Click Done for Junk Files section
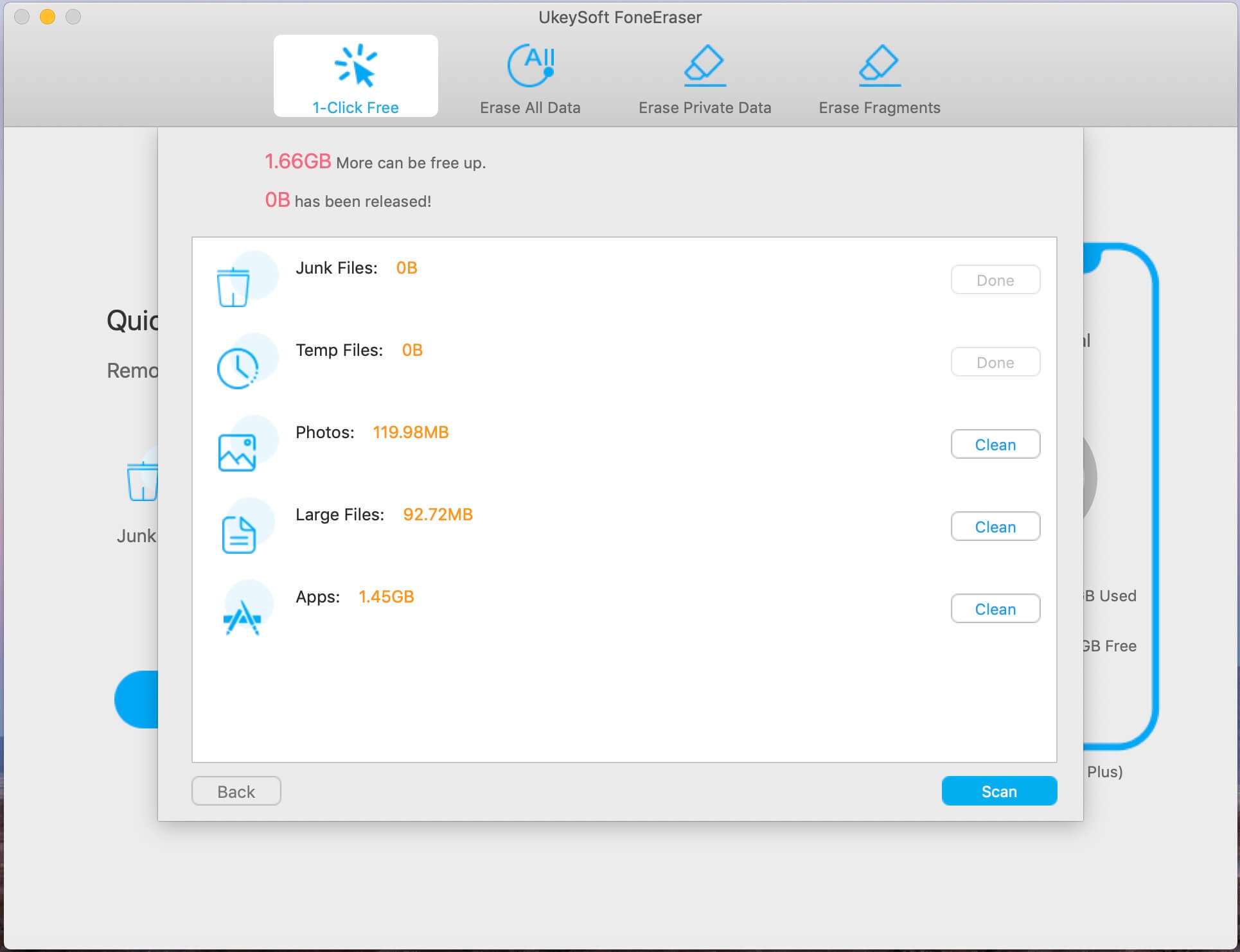The image size is (1240, 952). point(995,279)
